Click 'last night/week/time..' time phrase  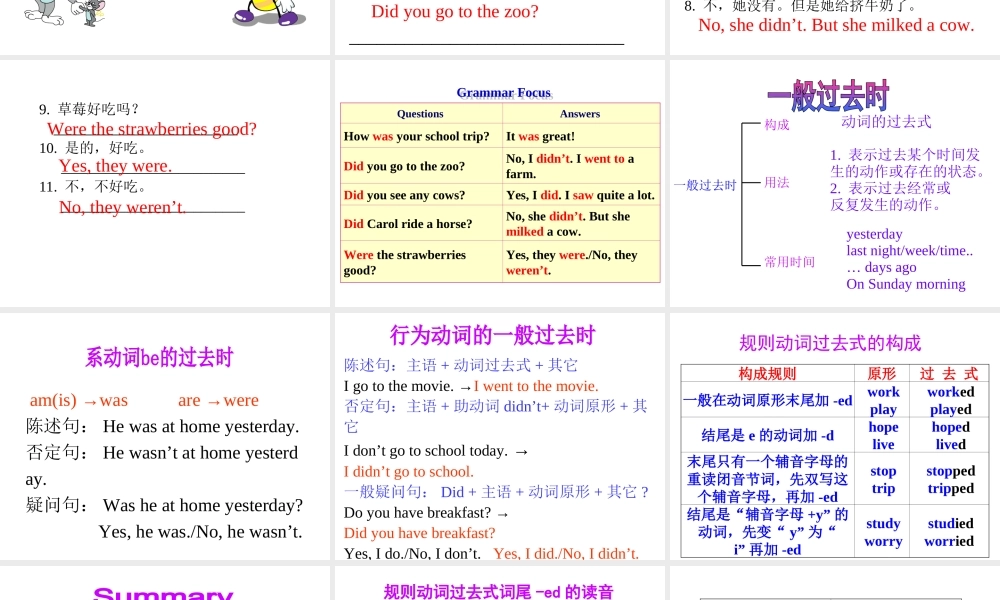tap(909, 251)
